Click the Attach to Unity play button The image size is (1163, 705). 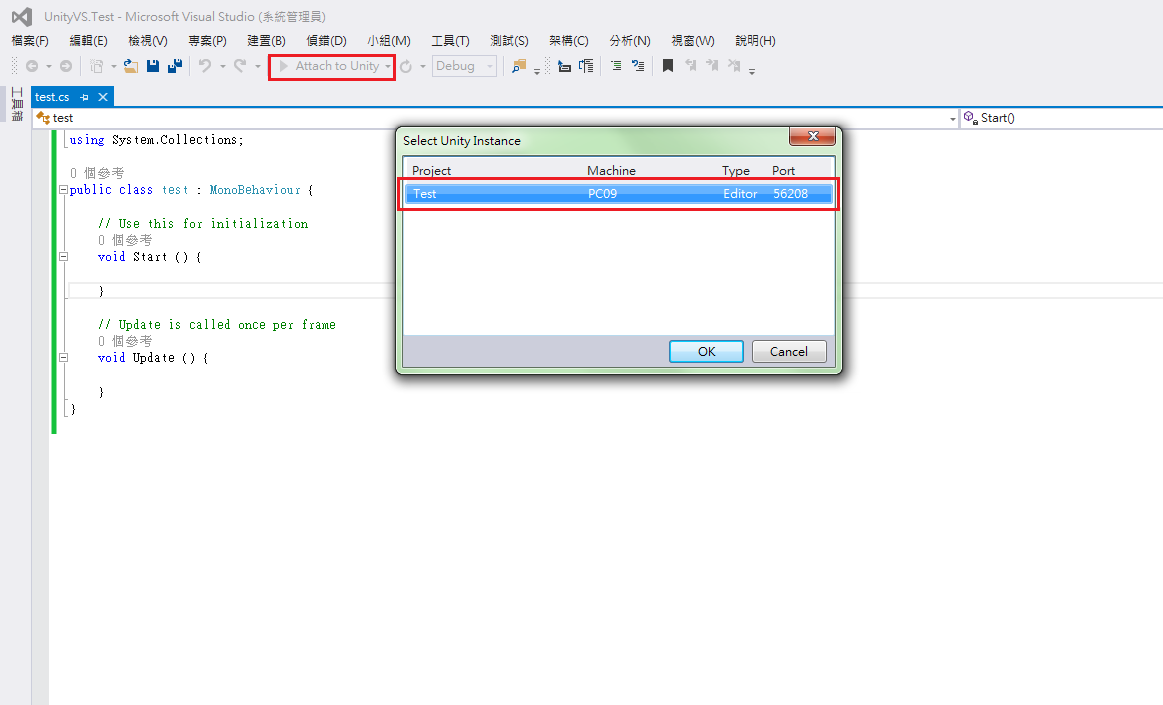coord(328,66)
